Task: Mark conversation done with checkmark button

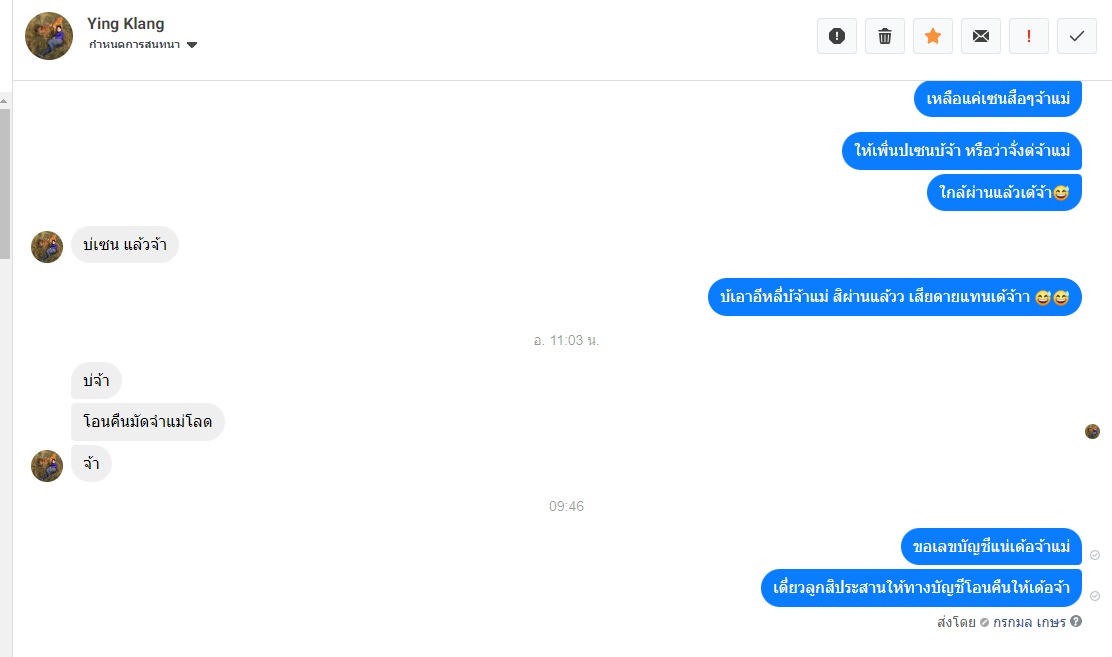Action: (x=1077, y=36)
